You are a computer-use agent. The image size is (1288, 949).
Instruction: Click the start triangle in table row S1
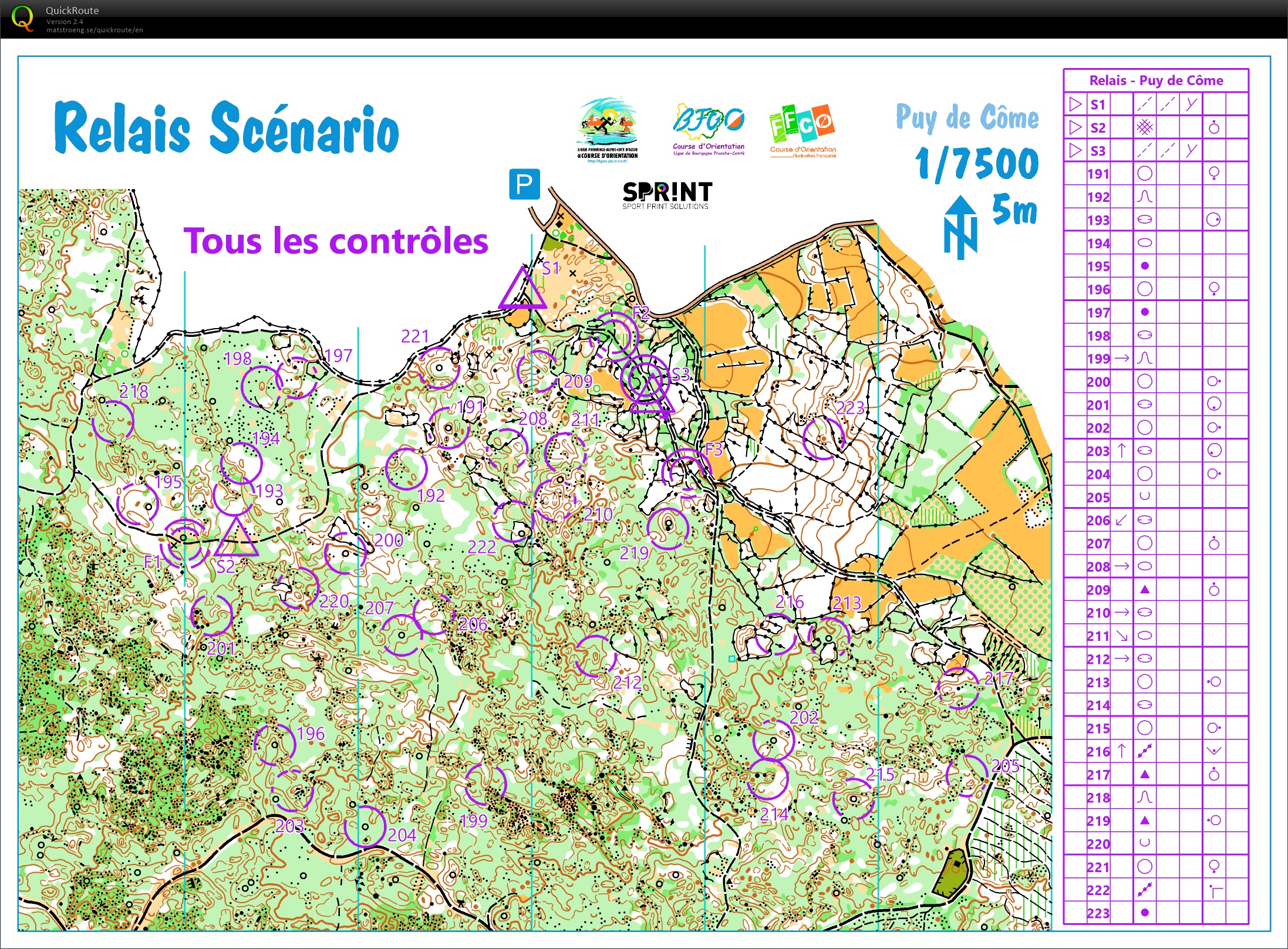pyautogui.click(x=1075, y=104)
